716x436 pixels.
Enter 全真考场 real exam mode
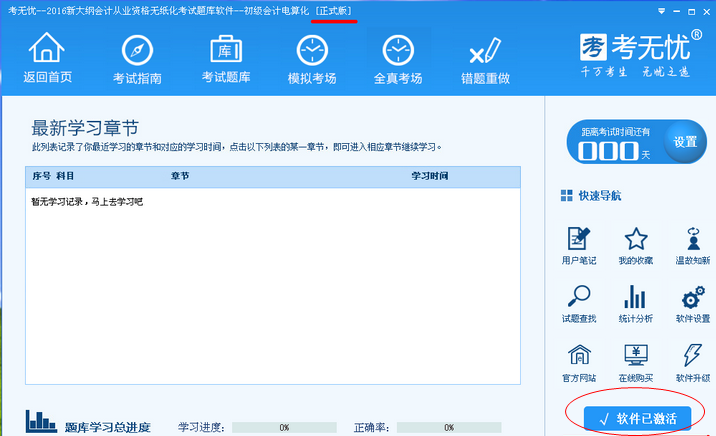coord(398,58)
